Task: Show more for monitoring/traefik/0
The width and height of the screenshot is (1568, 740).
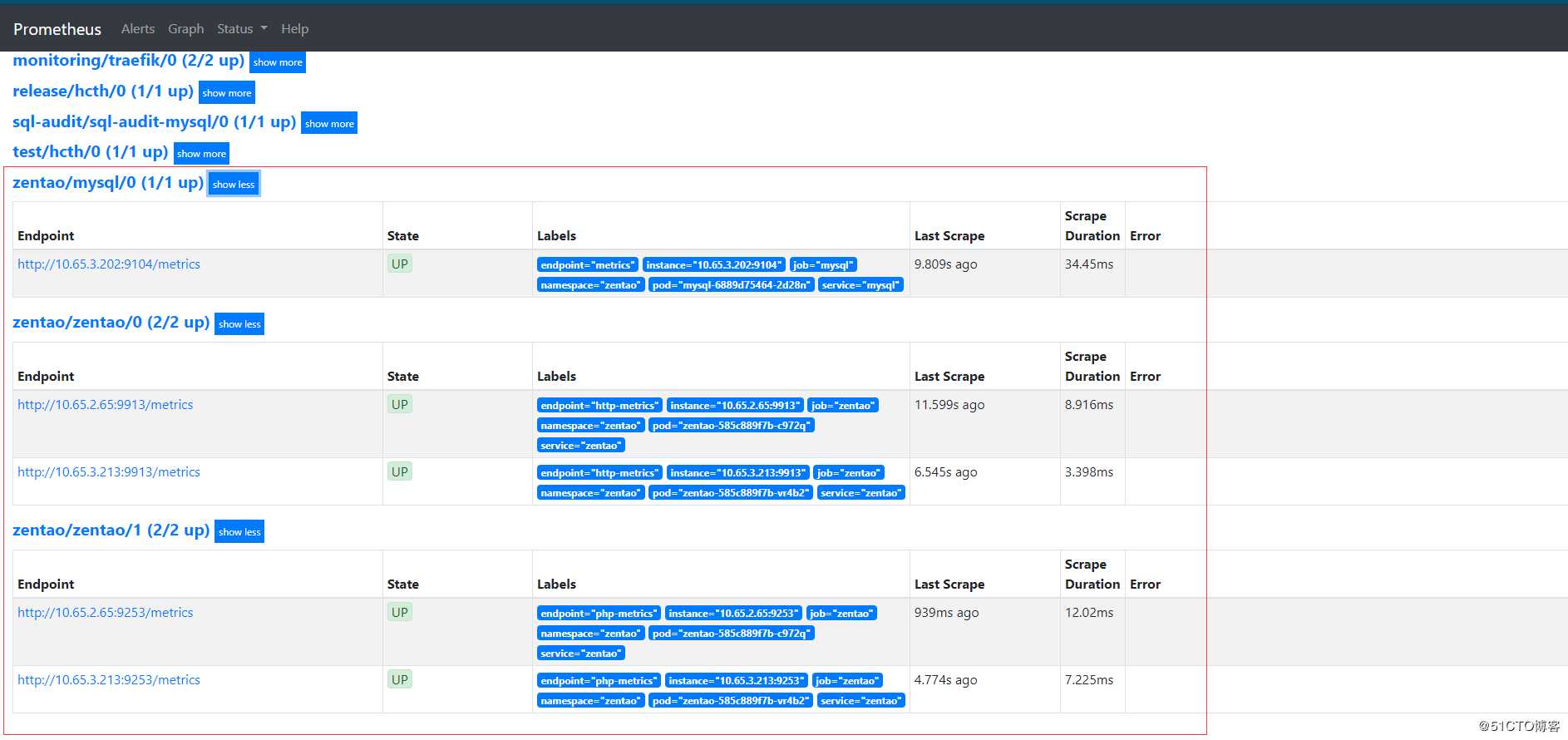Action: [278, 62]
